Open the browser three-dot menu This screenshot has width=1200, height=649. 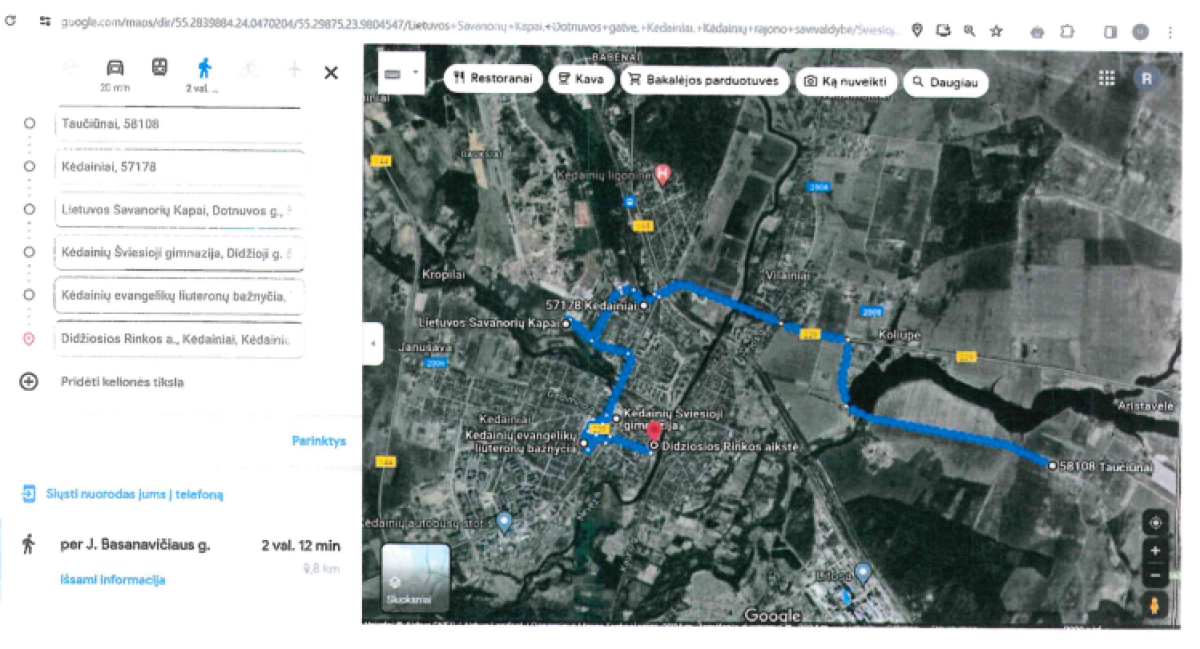click(x=1170, y=32)
